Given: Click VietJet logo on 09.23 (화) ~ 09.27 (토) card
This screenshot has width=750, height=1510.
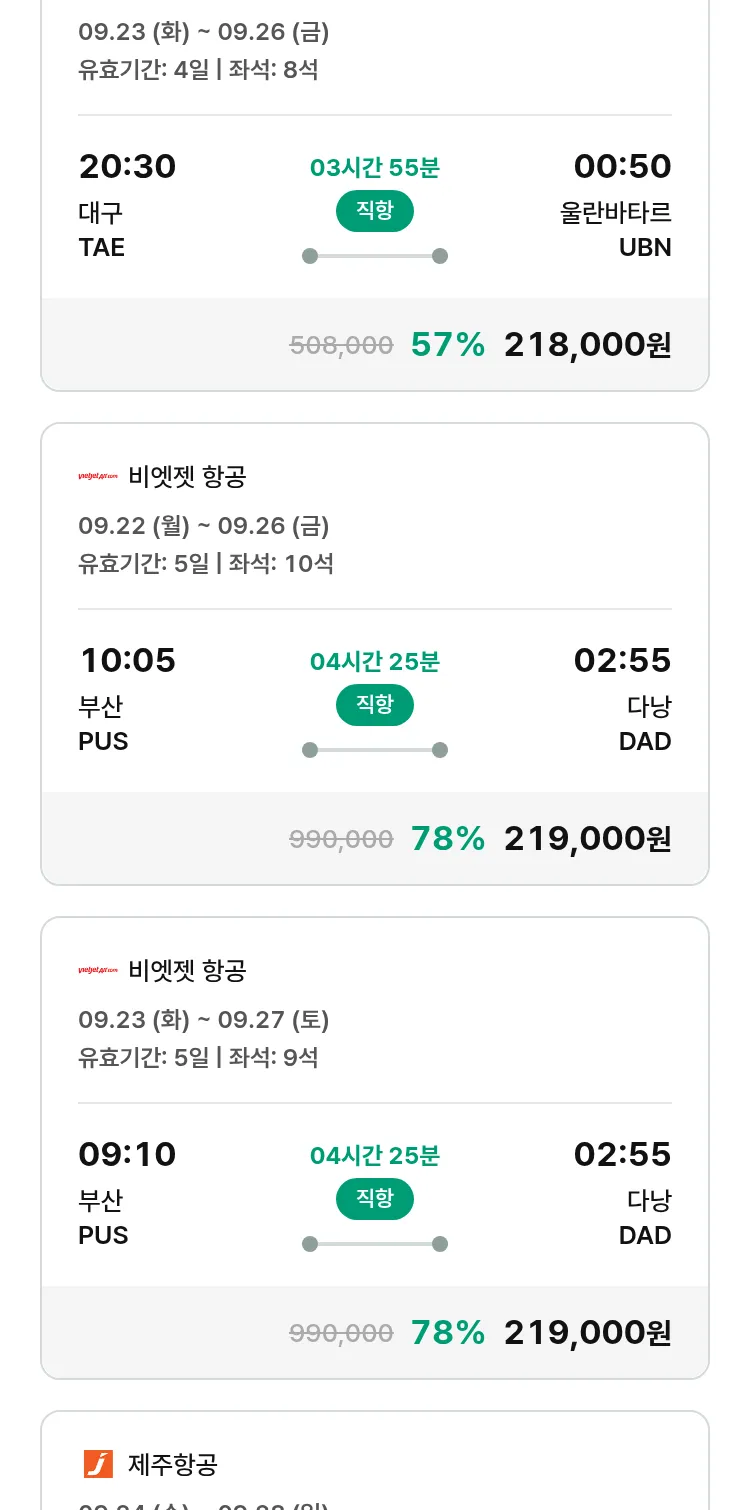Looking at the screenshot, I should pyautogui.click(x=98, y=970).
